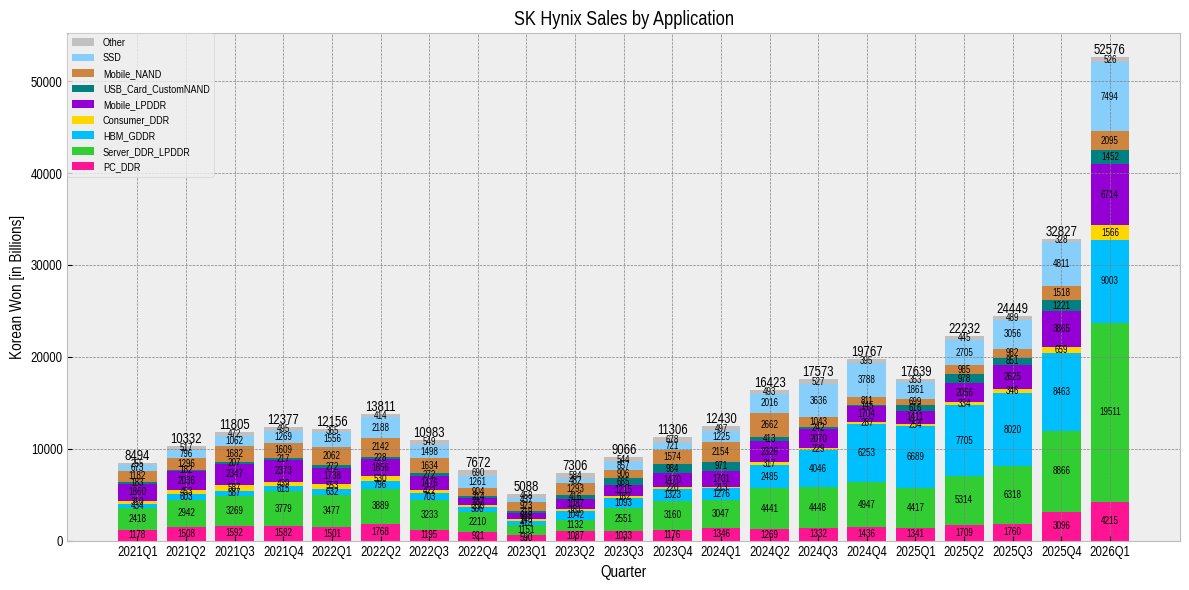
Task: Click the 10000 y-axis tick label
Action: tap(48, 449)
